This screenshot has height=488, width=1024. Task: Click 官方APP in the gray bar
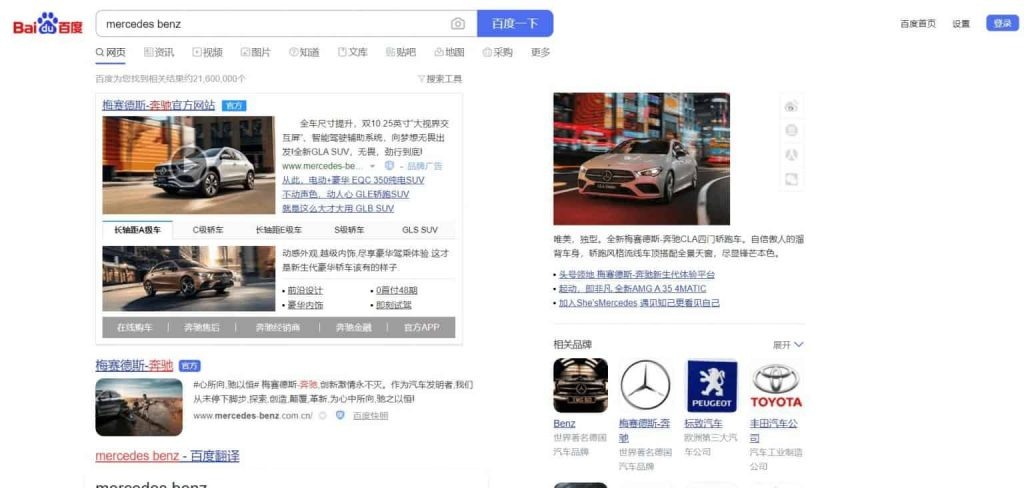tap(421, 327)
